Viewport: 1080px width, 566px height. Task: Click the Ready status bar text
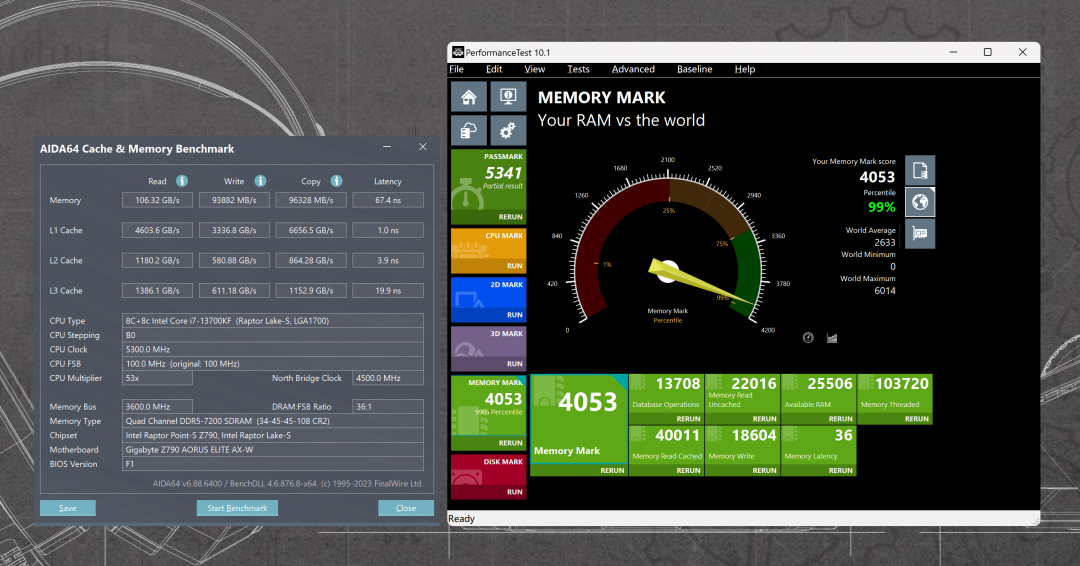(461, 518)
